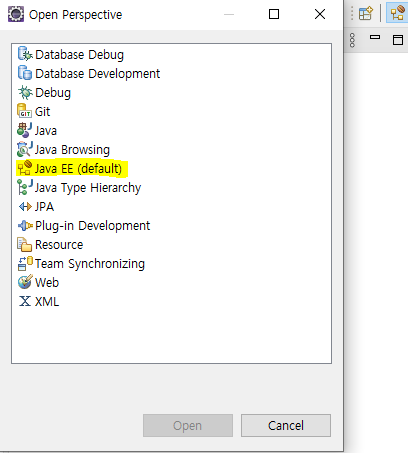
Task: Click the Cancel button
Action: coord(286,425)
